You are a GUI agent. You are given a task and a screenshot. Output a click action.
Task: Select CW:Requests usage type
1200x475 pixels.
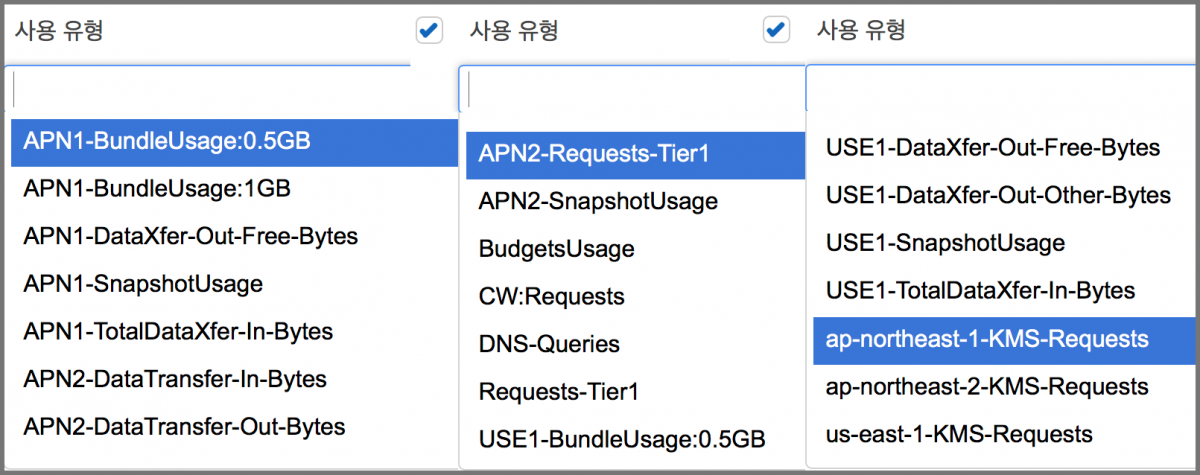551,296
